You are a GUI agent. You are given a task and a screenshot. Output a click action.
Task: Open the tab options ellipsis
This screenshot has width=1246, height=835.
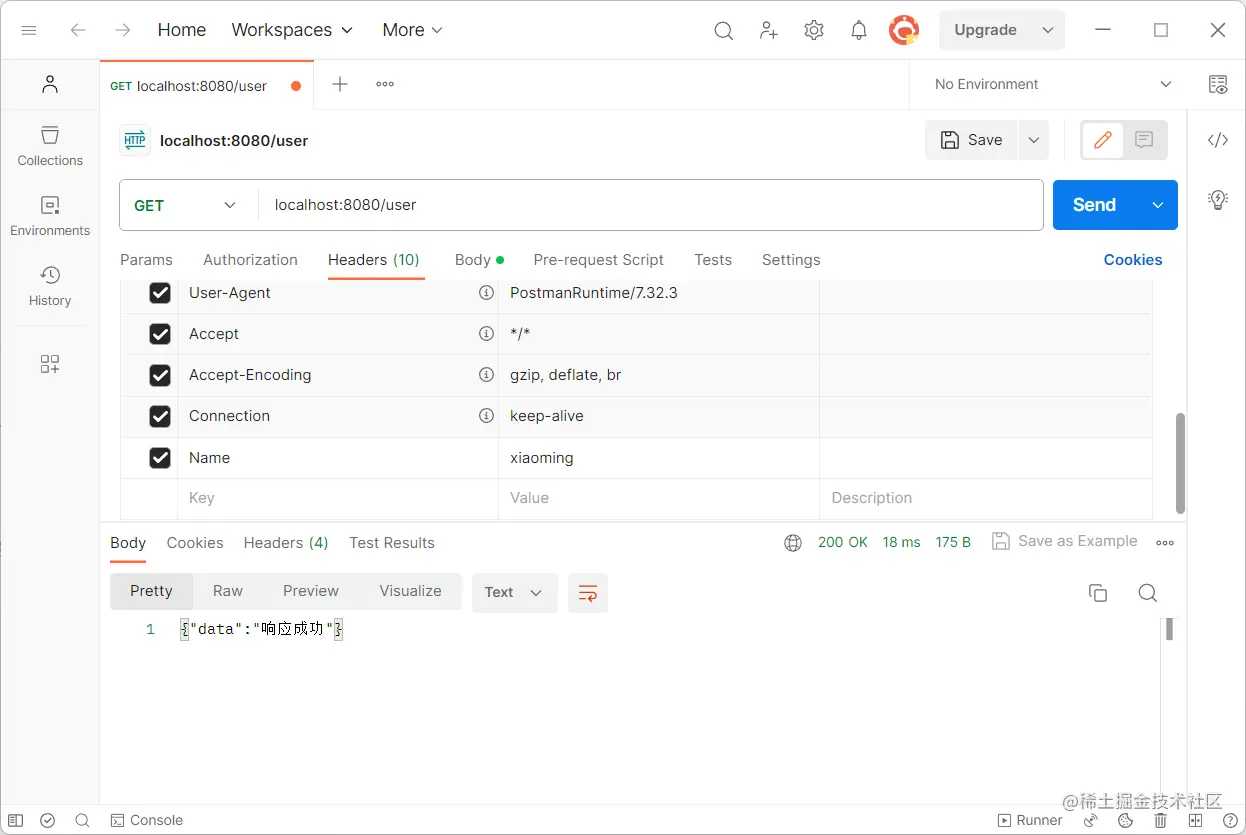pyautogui.click(x=385, y=84)
